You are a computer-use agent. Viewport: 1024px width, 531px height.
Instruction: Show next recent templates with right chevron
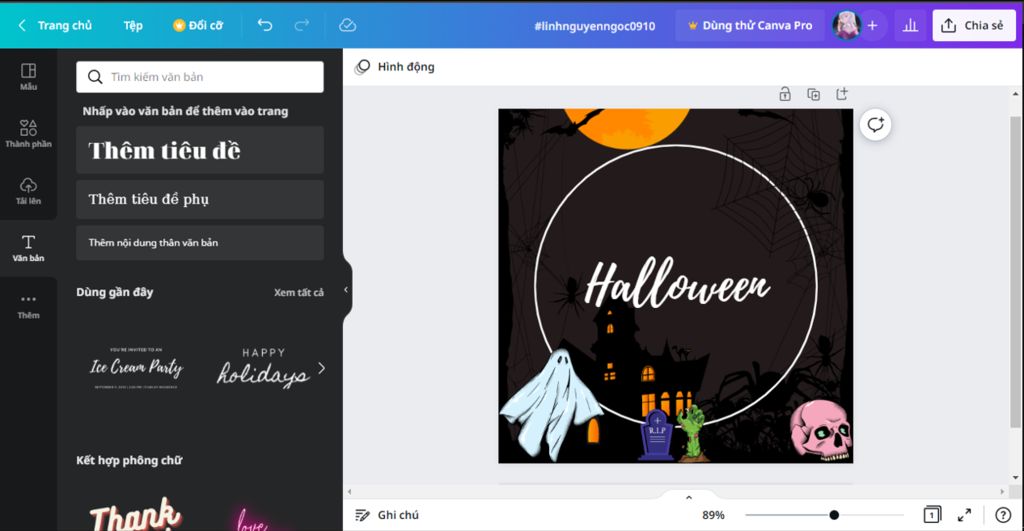(x=321, y=368)
